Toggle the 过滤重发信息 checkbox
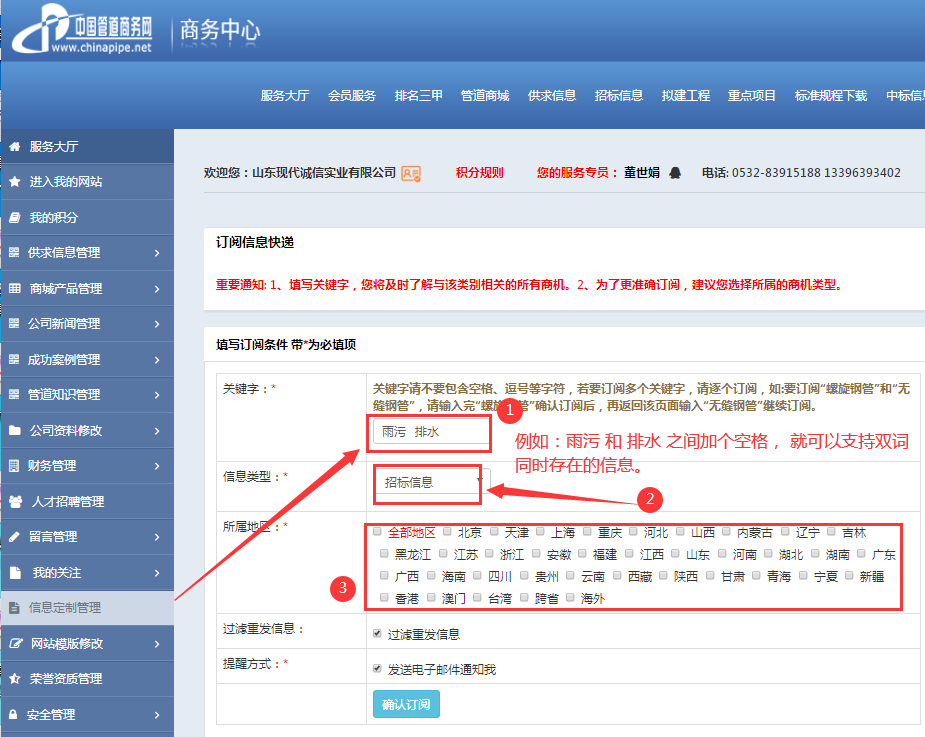Image resolution: width=925 pixels, height=737 pixels. [377, 633]
